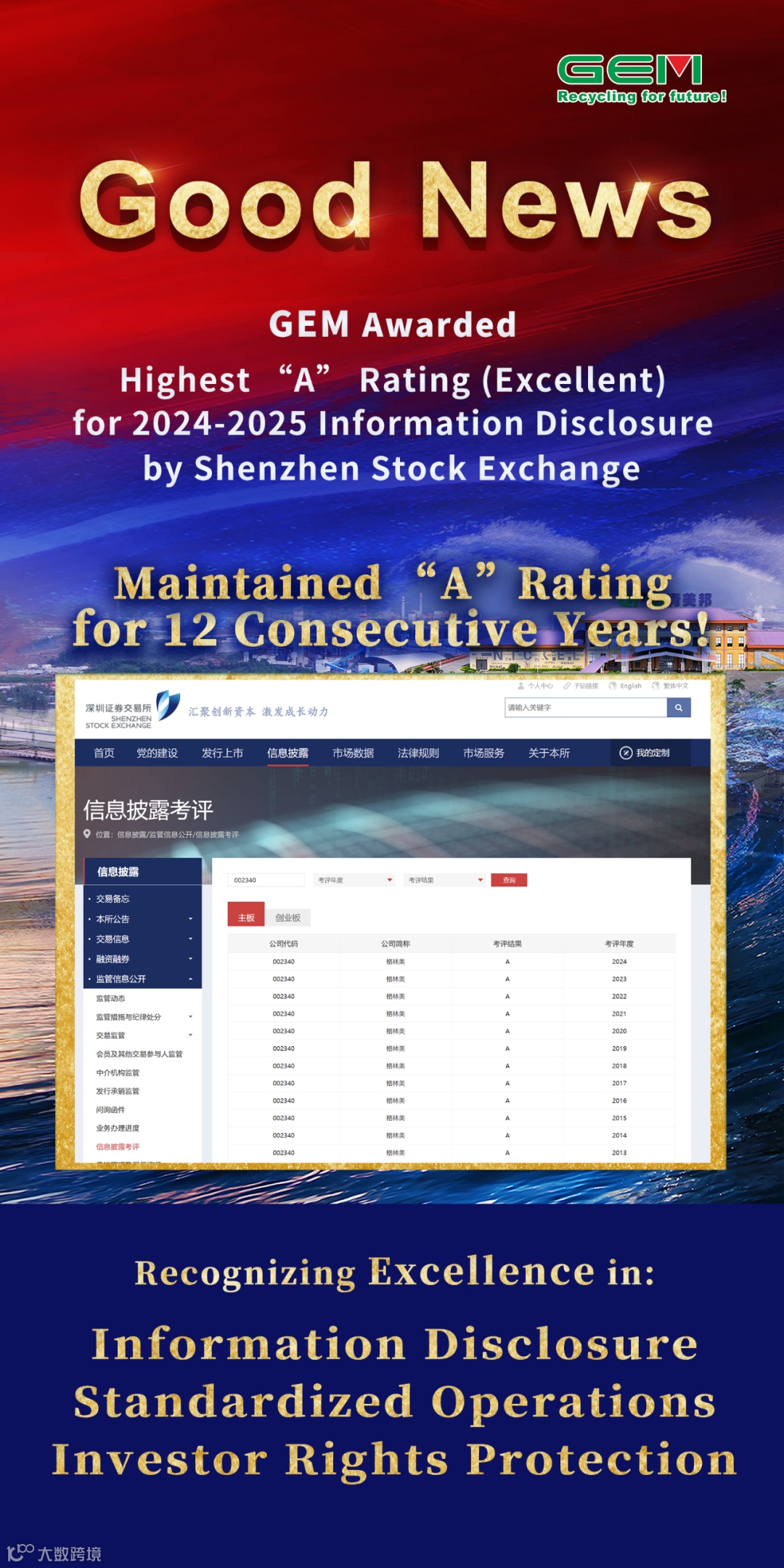784x1568 pixels.
Task: Switch to 繁体中文 version
Action: click(x=670, y=686)
